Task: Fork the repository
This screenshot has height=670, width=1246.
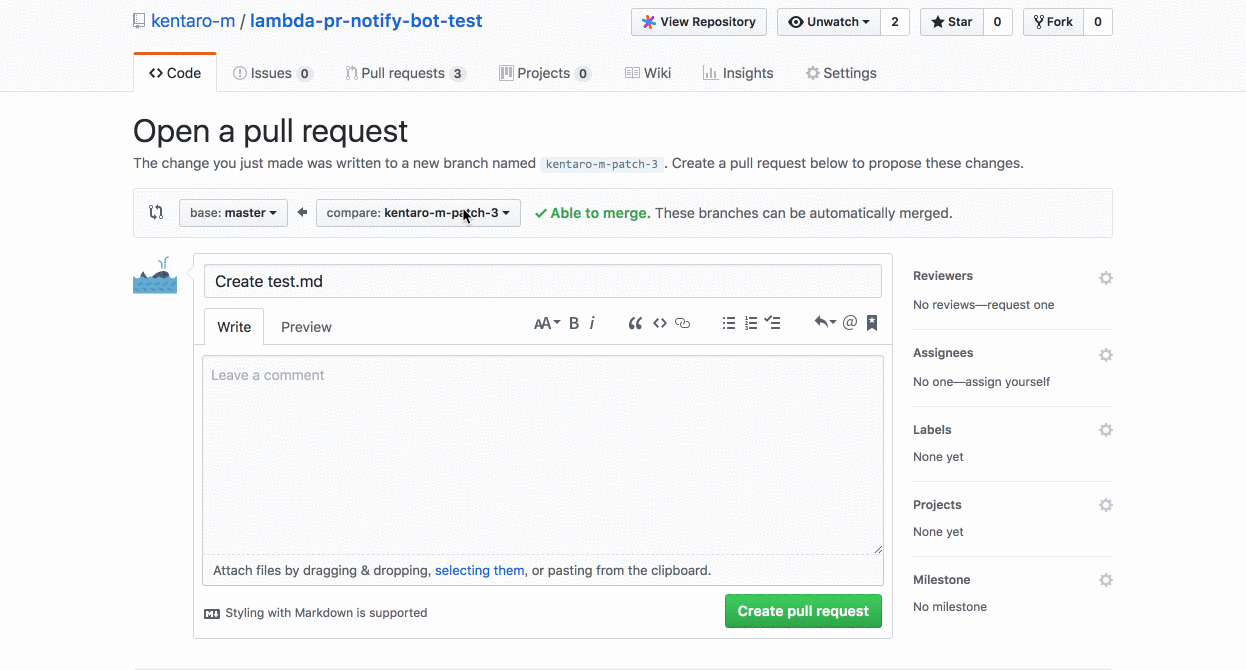Action: (1053, 22)
